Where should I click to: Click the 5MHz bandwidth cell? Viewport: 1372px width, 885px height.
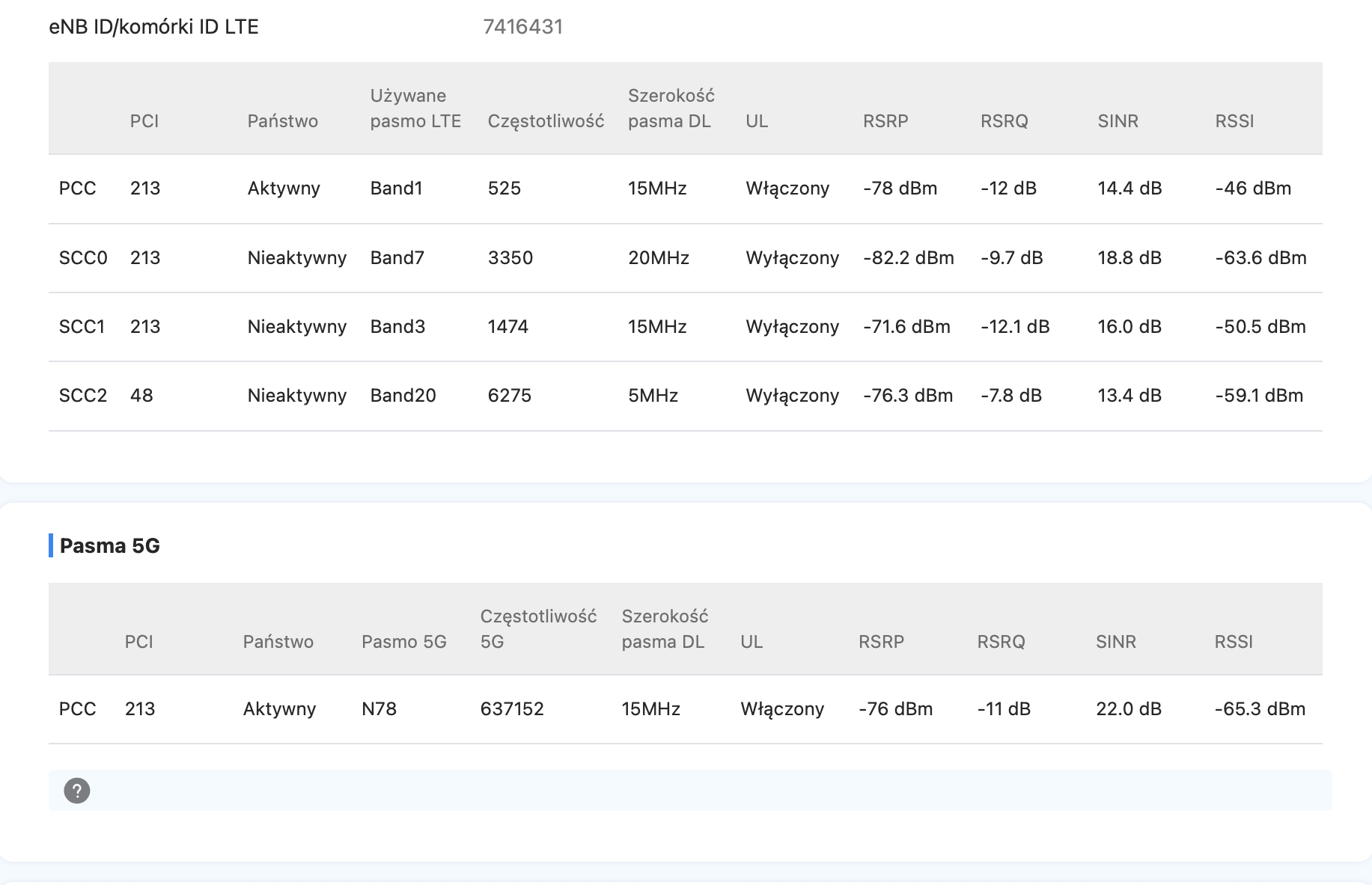click(653, 396)
